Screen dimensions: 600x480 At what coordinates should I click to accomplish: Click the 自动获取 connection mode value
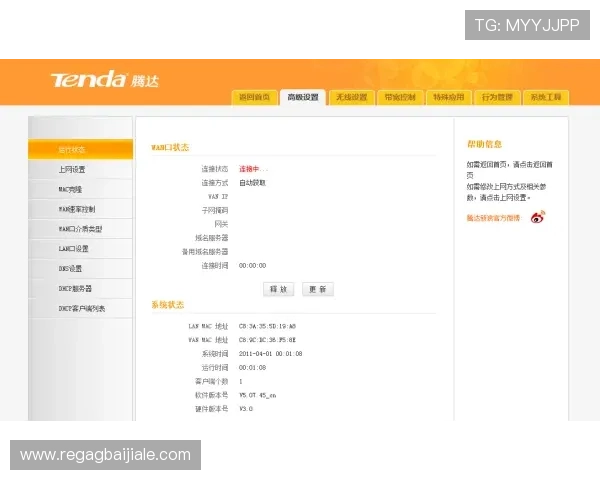pos(252,183)
